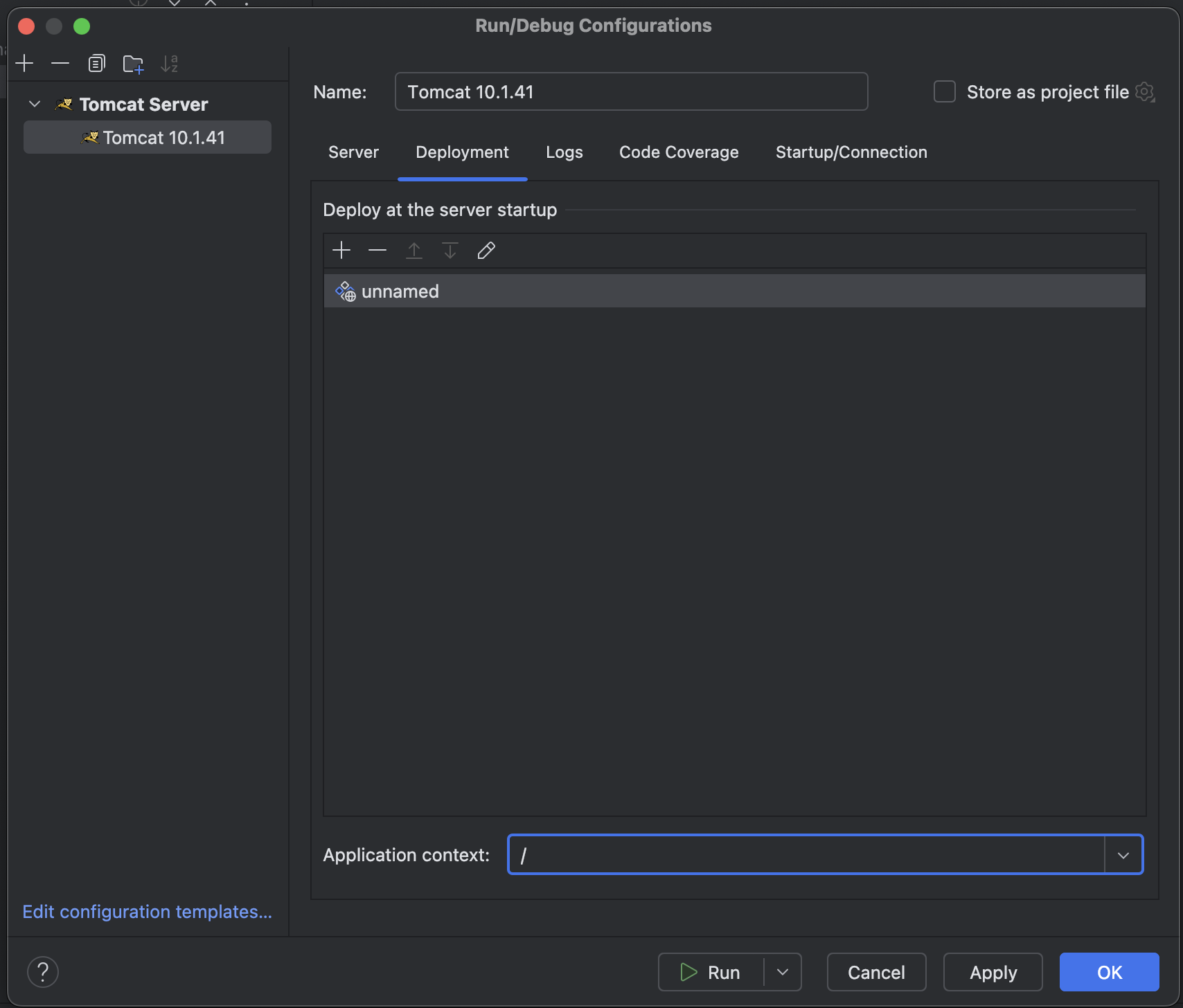Edit artifact with pencil icon
The height and width of the screenshot is (1008, 1183).
[486, 251]
